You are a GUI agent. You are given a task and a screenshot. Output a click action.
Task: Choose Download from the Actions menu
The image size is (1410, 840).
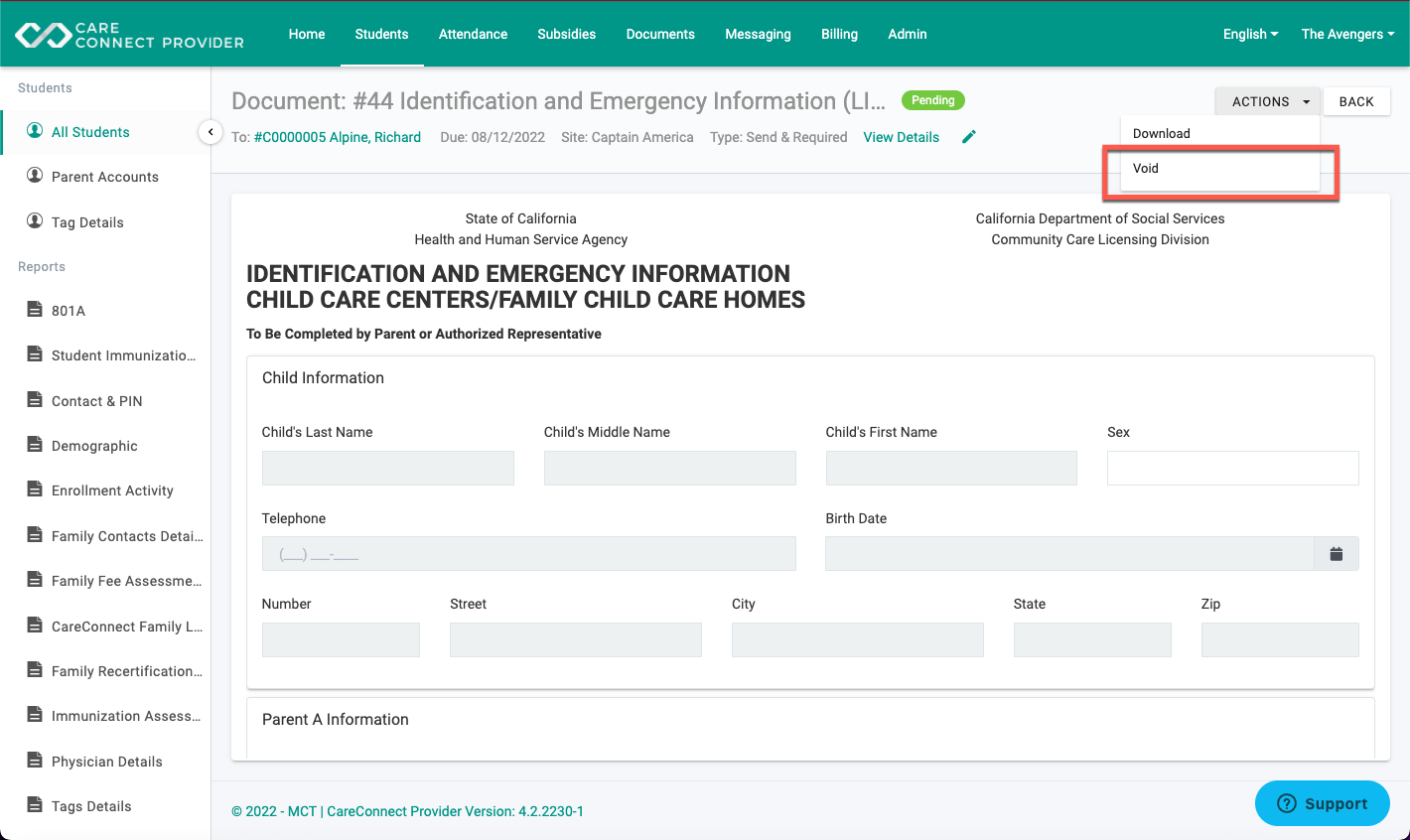(1220, 133)
